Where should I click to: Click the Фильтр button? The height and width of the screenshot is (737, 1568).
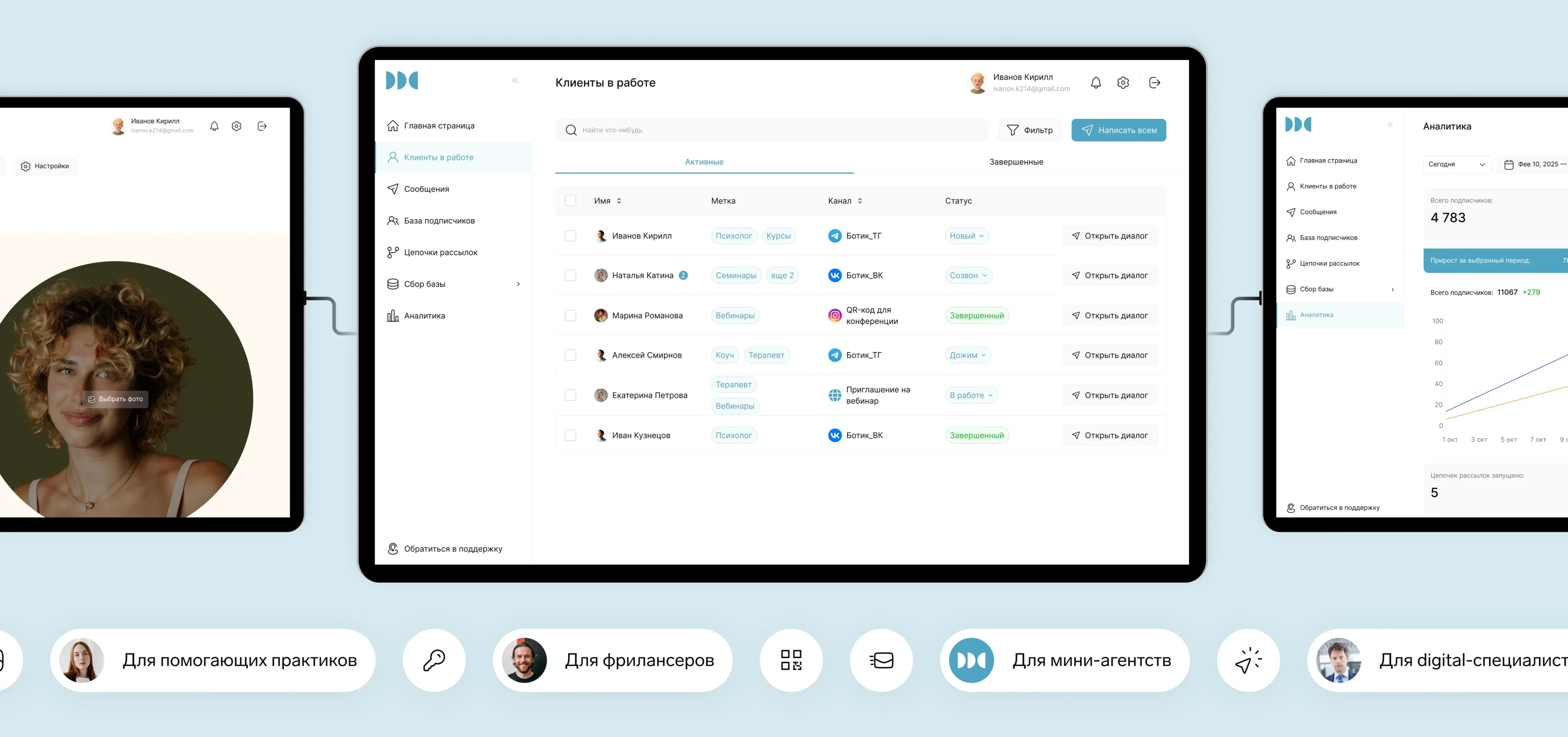click(1029, 130)
